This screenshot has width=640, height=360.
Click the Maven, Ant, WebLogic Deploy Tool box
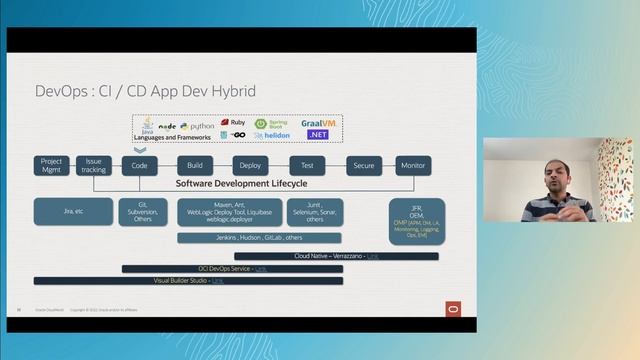pyautogui.click(x=229, y=212)
